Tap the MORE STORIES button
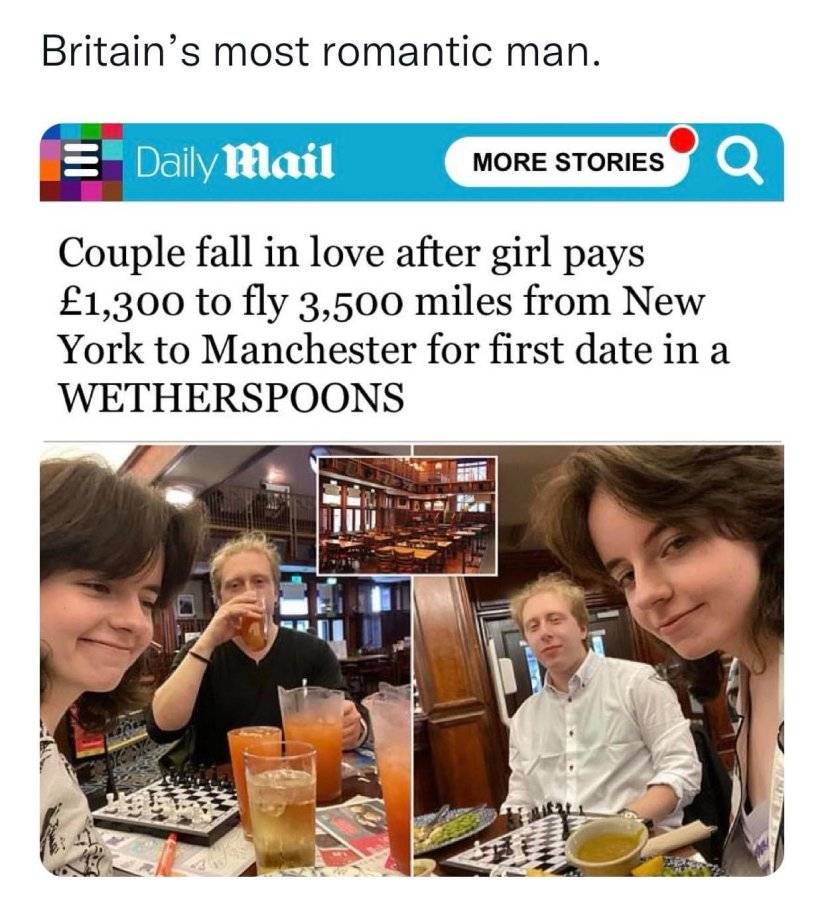Screen dimensions: 824x900 click(568, 162)
